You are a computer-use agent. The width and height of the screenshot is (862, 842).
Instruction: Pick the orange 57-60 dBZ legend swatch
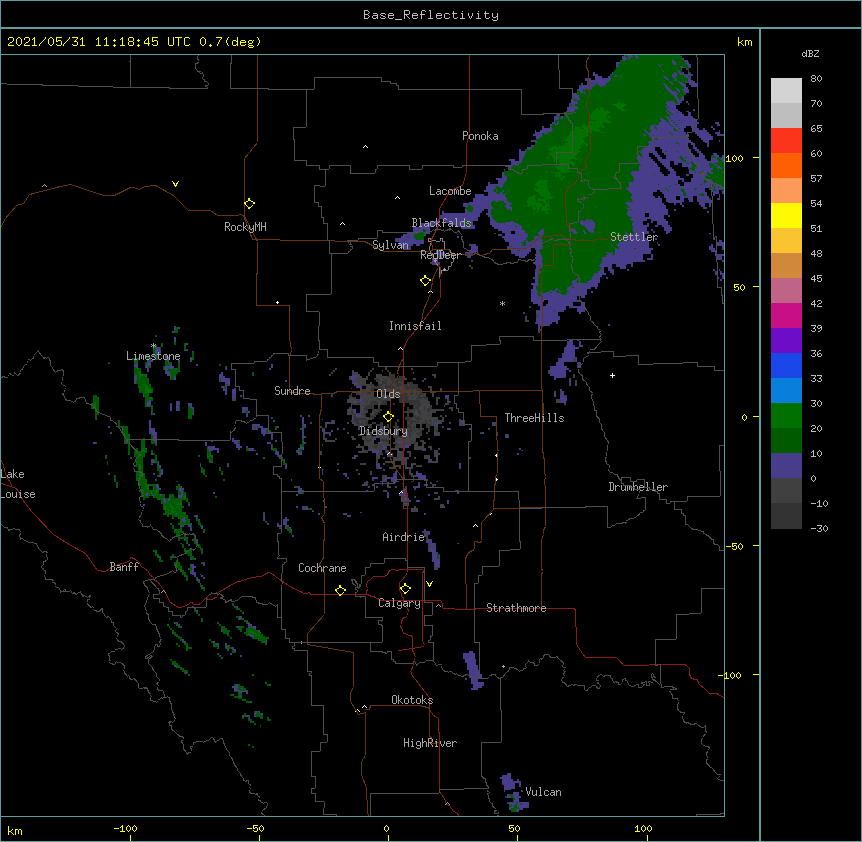point(786,165)
